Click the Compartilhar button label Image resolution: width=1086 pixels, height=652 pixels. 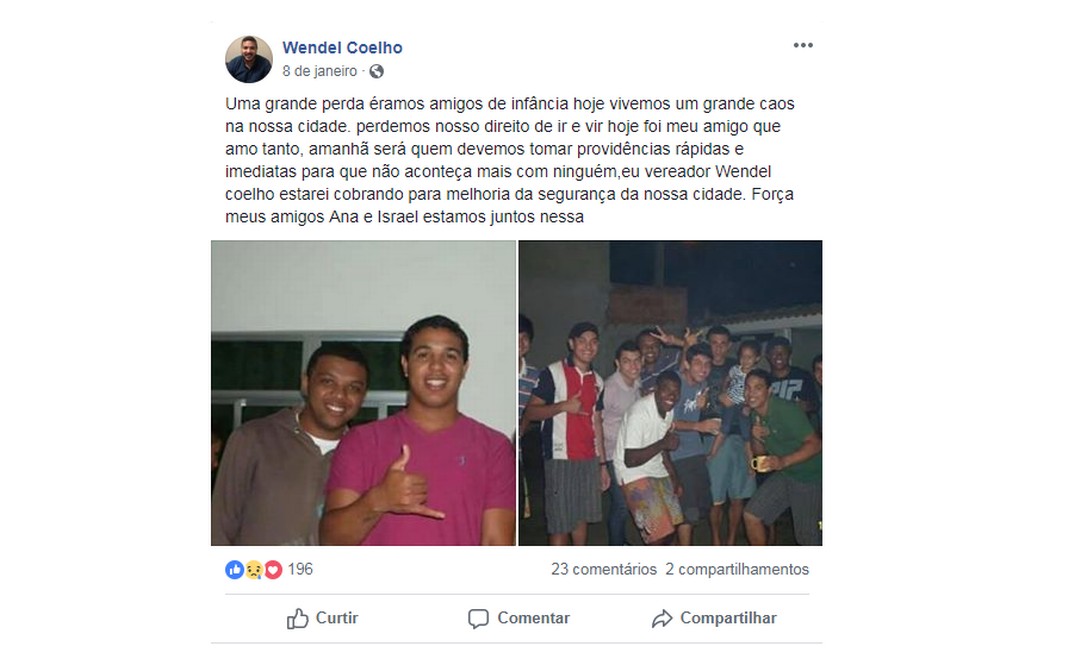pos(728,618)
